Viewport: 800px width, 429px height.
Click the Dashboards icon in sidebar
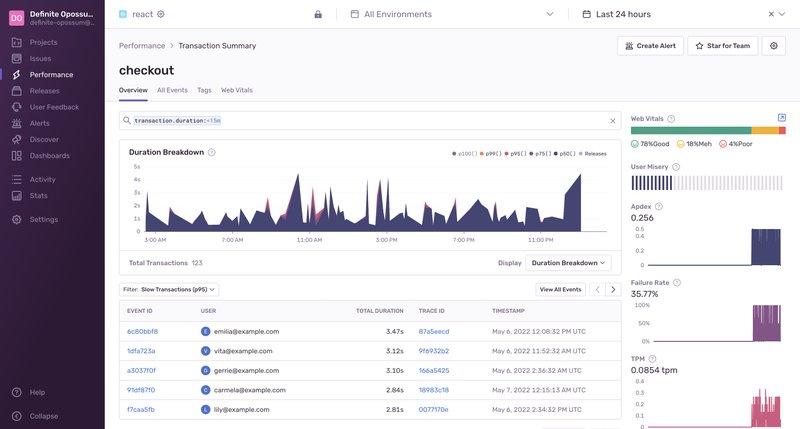tap(17, 155)
